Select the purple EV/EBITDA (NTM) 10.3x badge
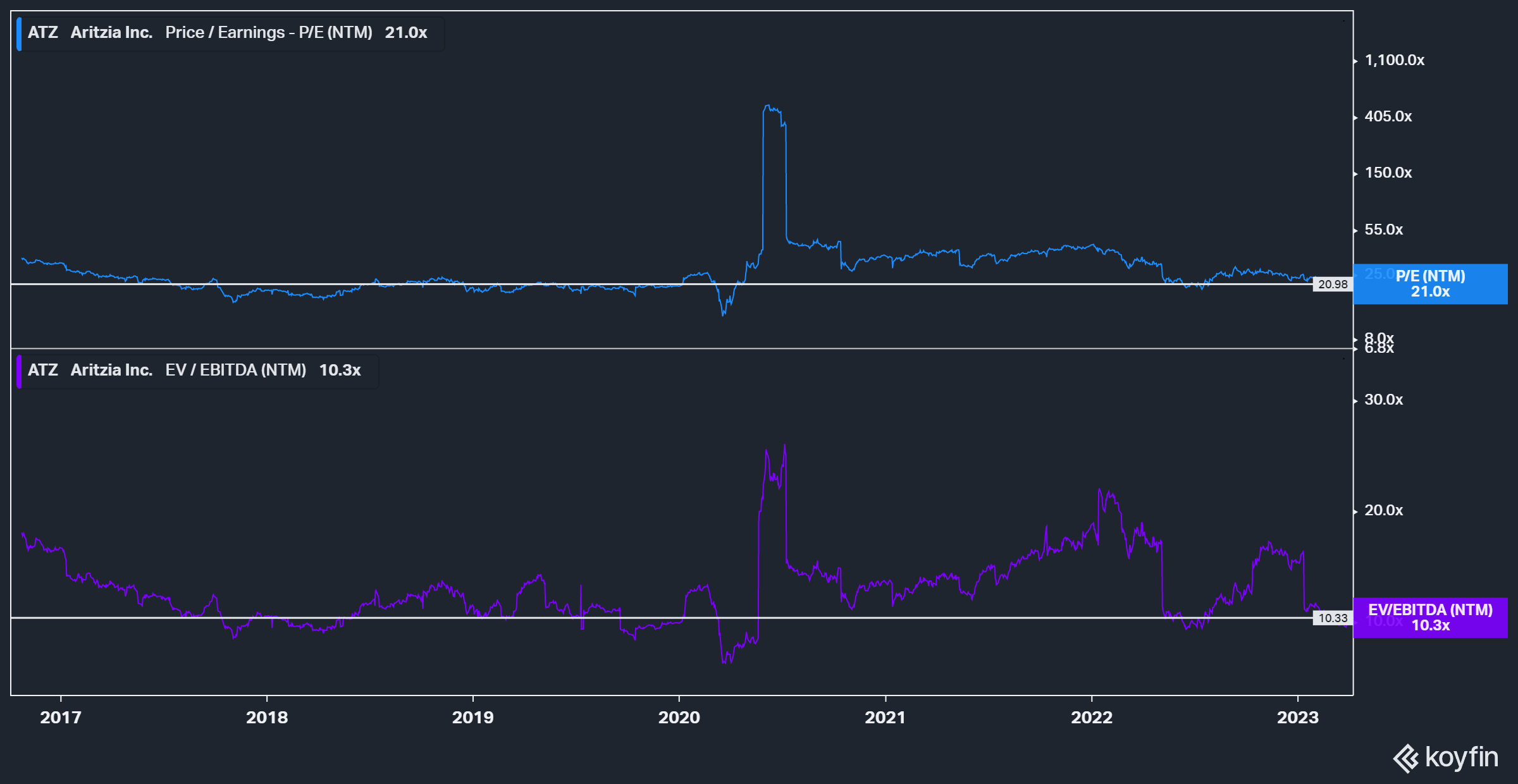Image resolution: width=1518 pixels, height=784 pixels. click(x=1430, y=618)
